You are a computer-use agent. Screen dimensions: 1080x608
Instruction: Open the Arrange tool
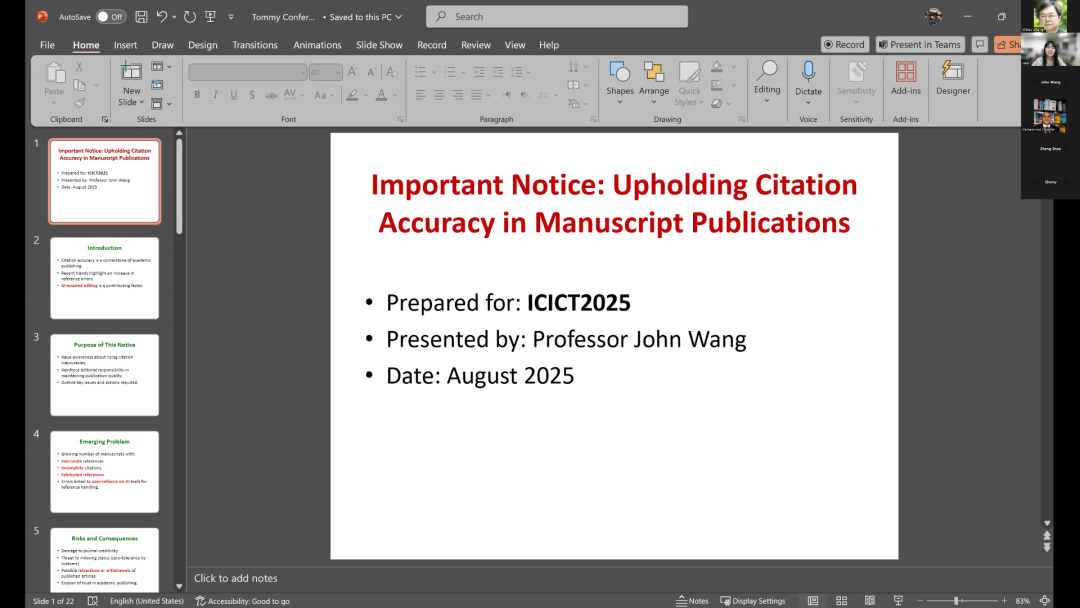(x=654, y=78)
